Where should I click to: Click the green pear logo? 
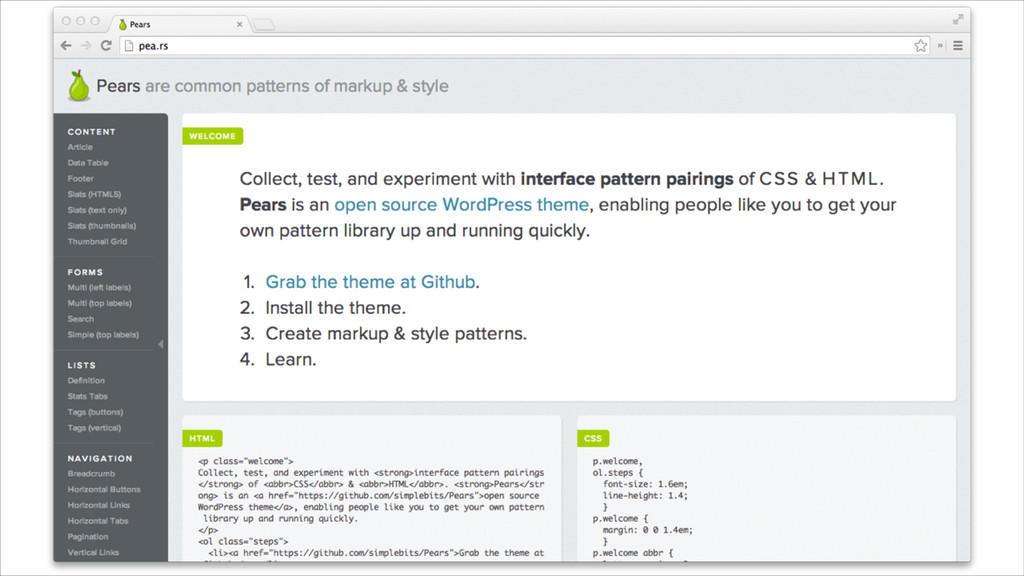pyautogui.click(x=78, y=86)
